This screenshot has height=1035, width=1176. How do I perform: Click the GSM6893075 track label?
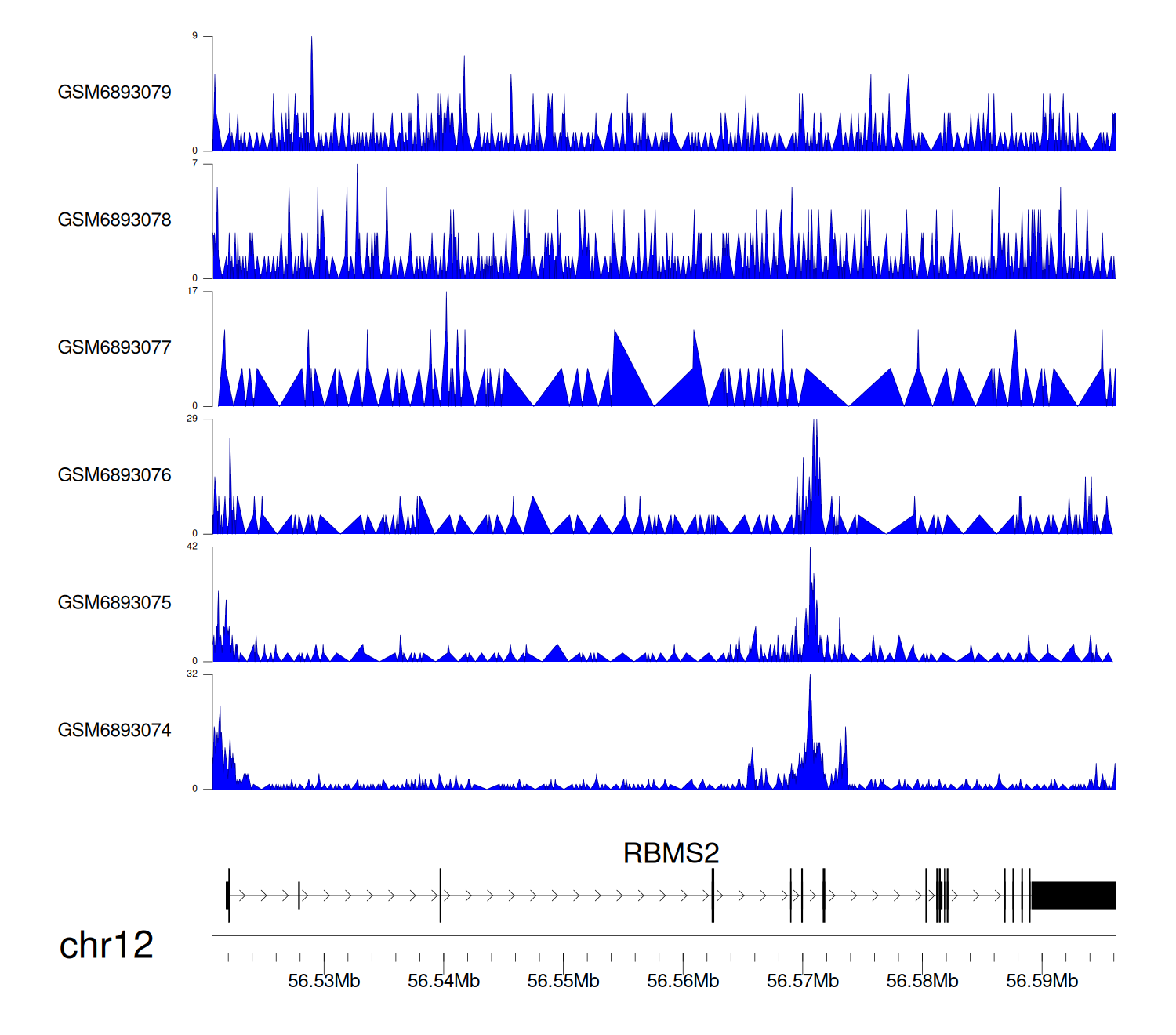(114, 603)
